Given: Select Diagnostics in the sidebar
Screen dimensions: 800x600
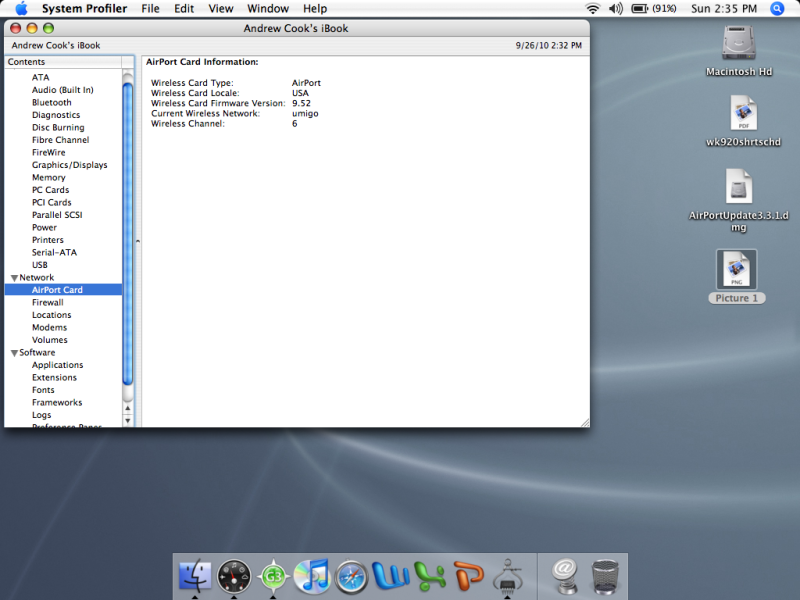Looking at the screenshot, I should 56,115.
